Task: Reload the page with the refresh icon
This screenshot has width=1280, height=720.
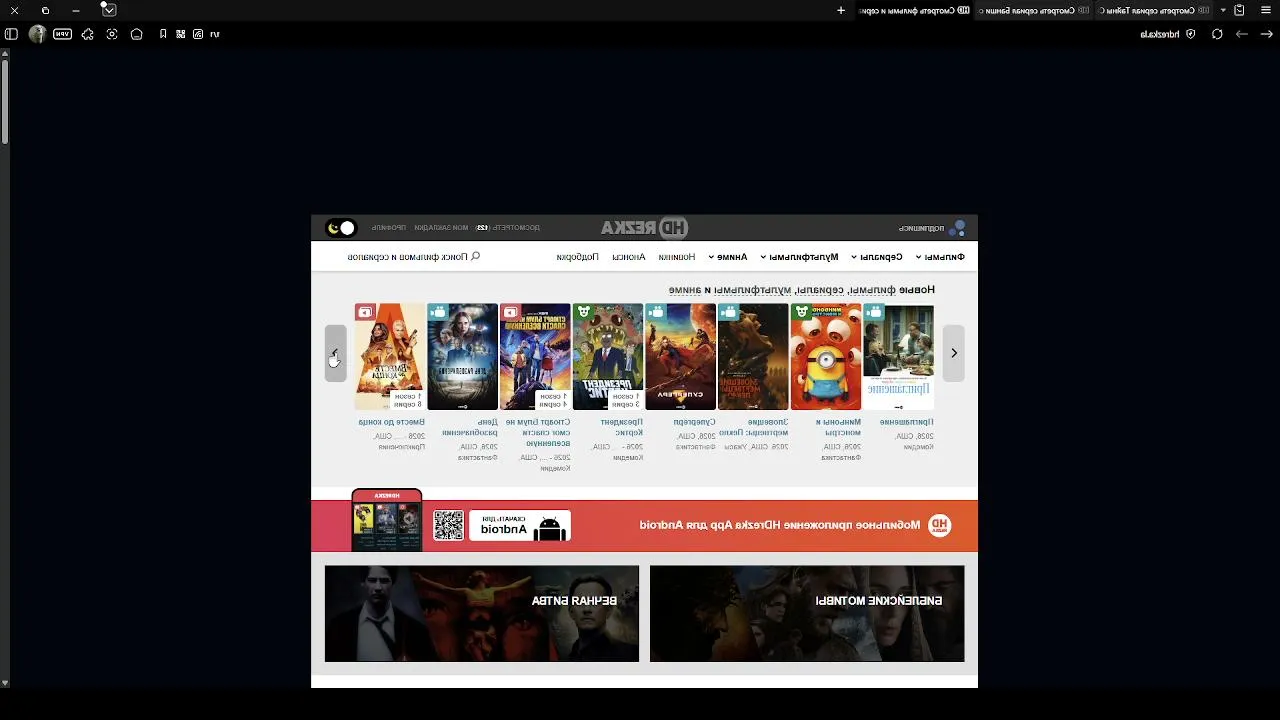Action: tap(1217, 34)
